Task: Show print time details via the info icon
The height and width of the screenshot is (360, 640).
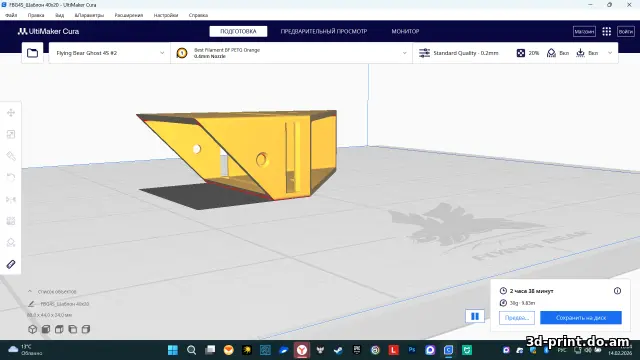Action: 617,291
